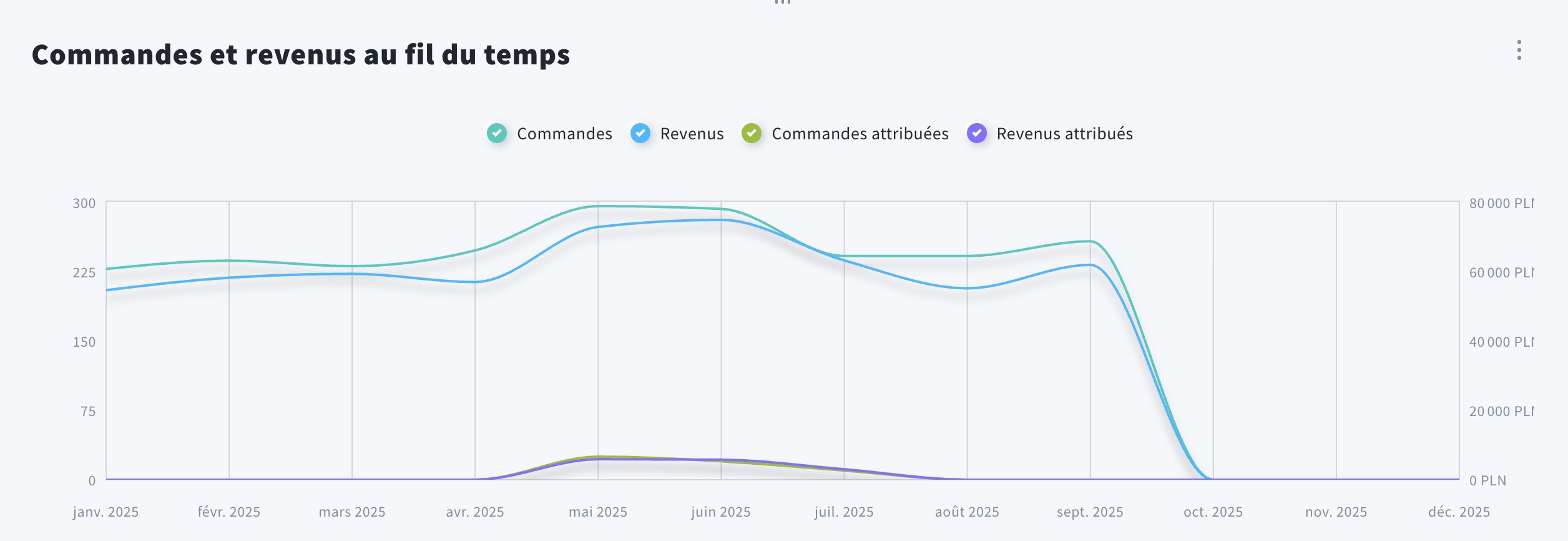
Task: Grab the drag handle above the widget
Action: (783, 2)
